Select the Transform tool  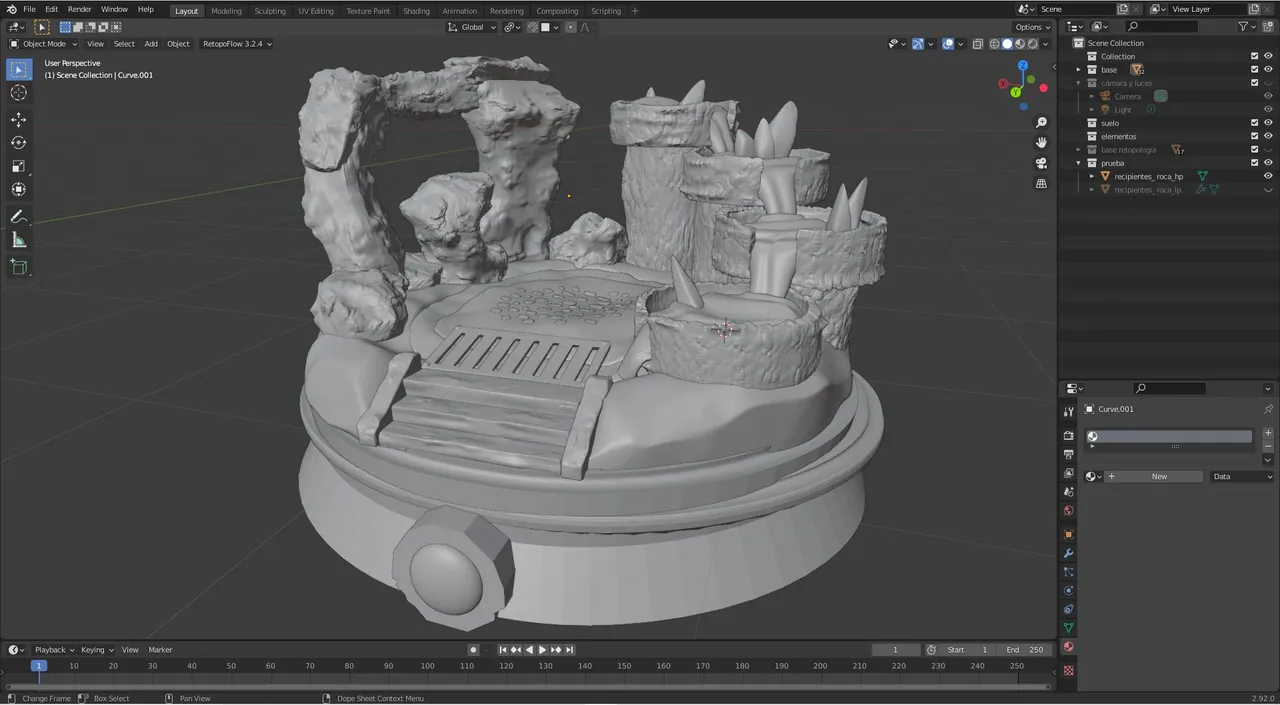tap(19, 189)
